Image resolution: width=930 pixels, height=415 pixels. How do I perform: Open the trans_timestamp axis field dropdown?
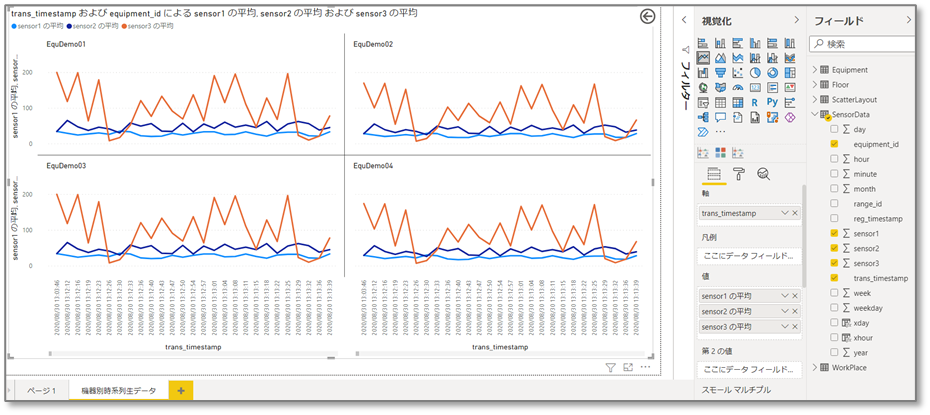[785, 213]
